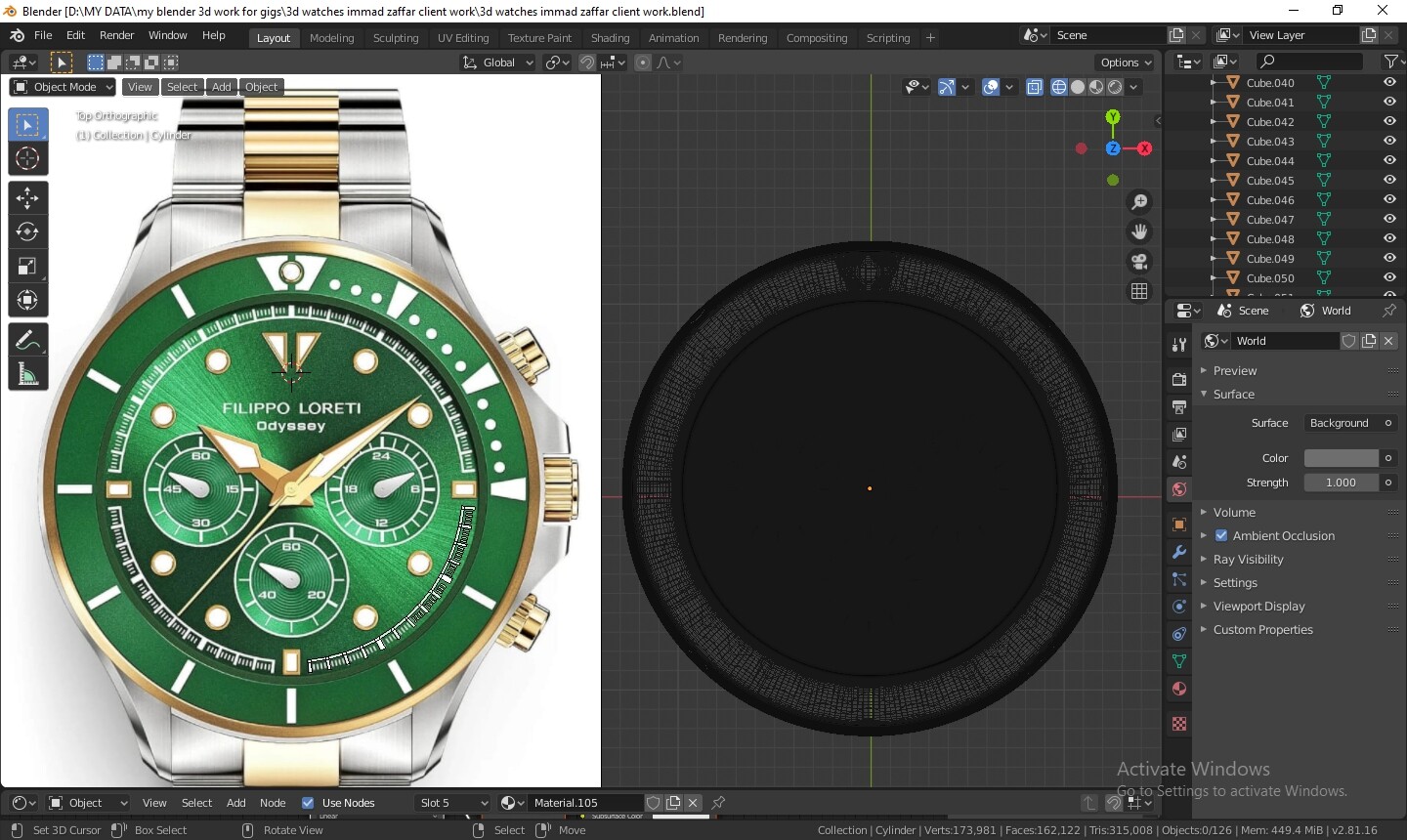Open the Output properties tab
The width and height of the screenshot is (1407, 840).
1179,406
